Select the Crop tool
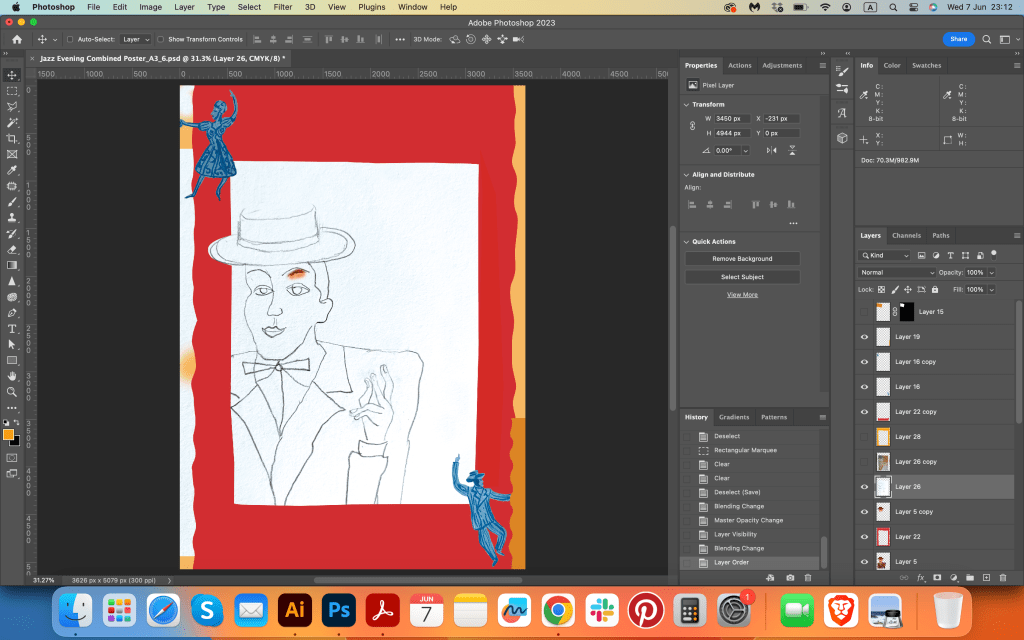Image resolution: width=1024 pixels, height=640 pixels. point(12,138)
